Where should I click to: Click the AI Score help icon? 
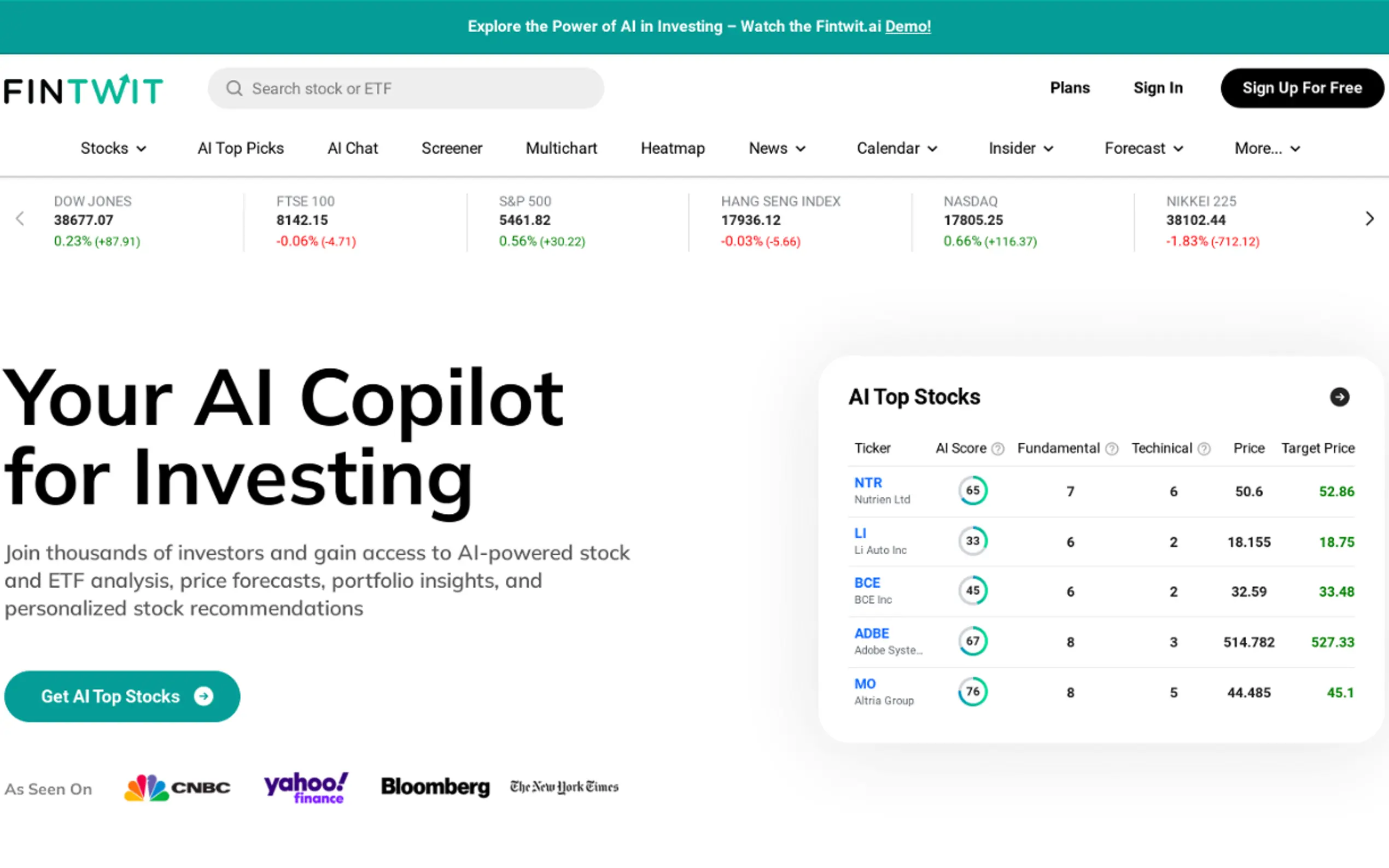pyautogui.click(x=998, y=449)
